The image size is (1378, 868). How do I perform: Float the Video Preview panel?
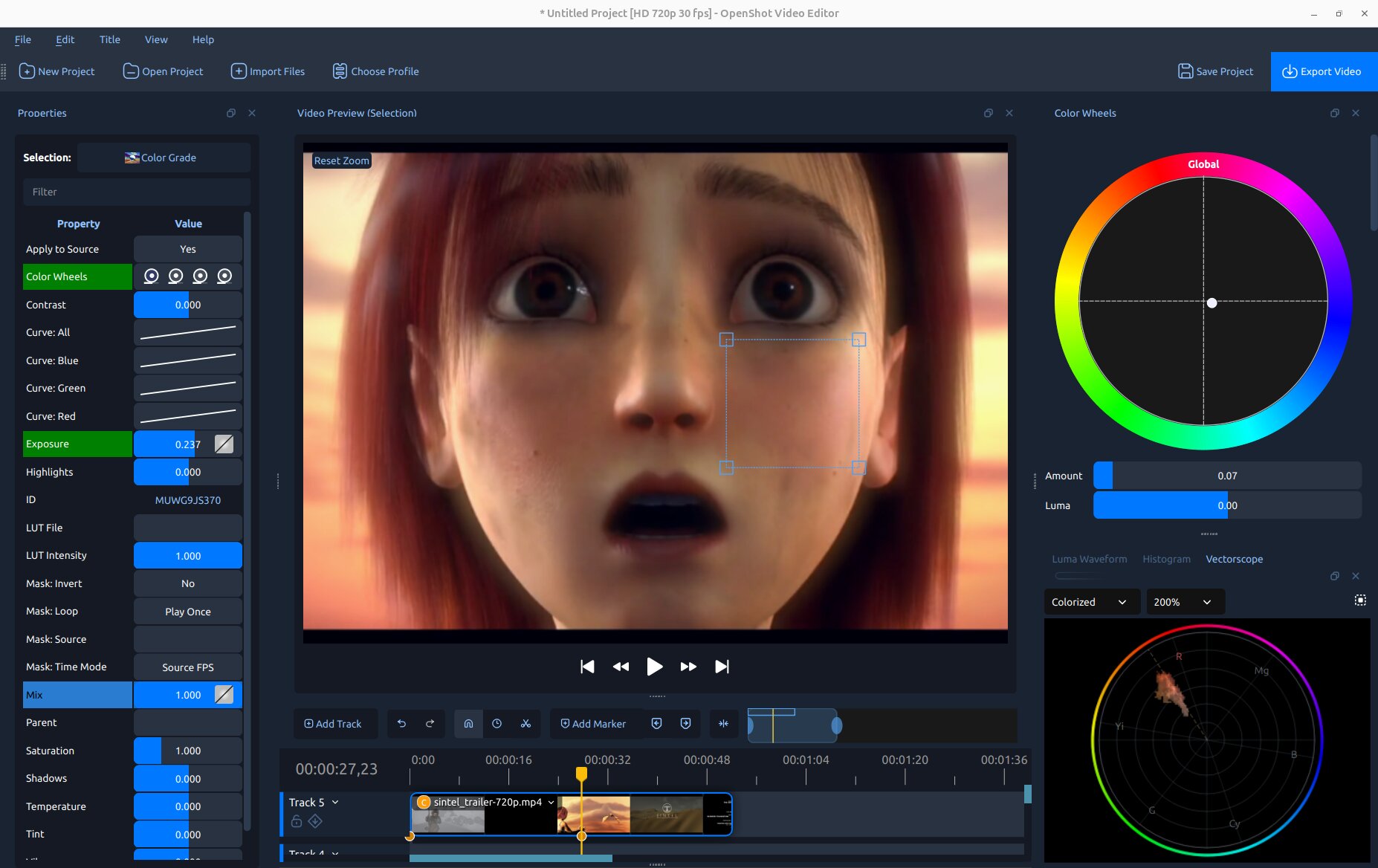989,113
